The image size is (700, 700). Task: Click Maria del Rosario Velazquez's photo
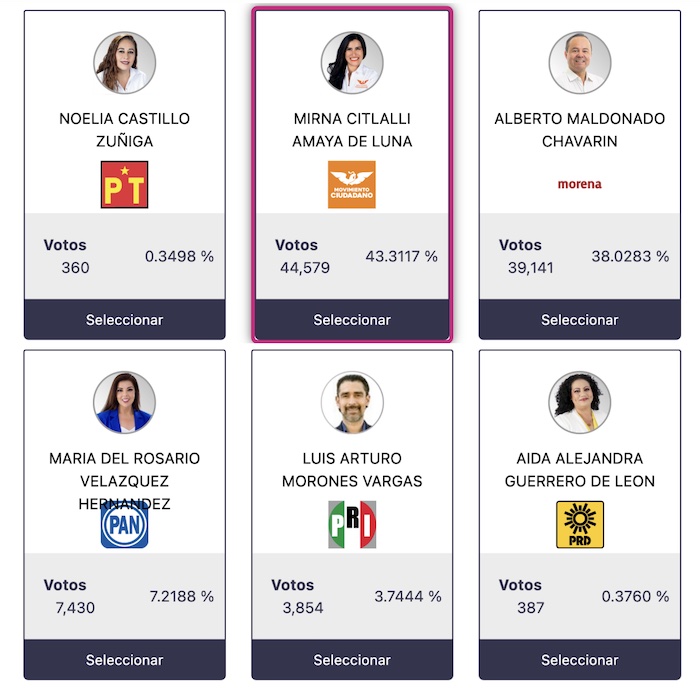[124, 402]
